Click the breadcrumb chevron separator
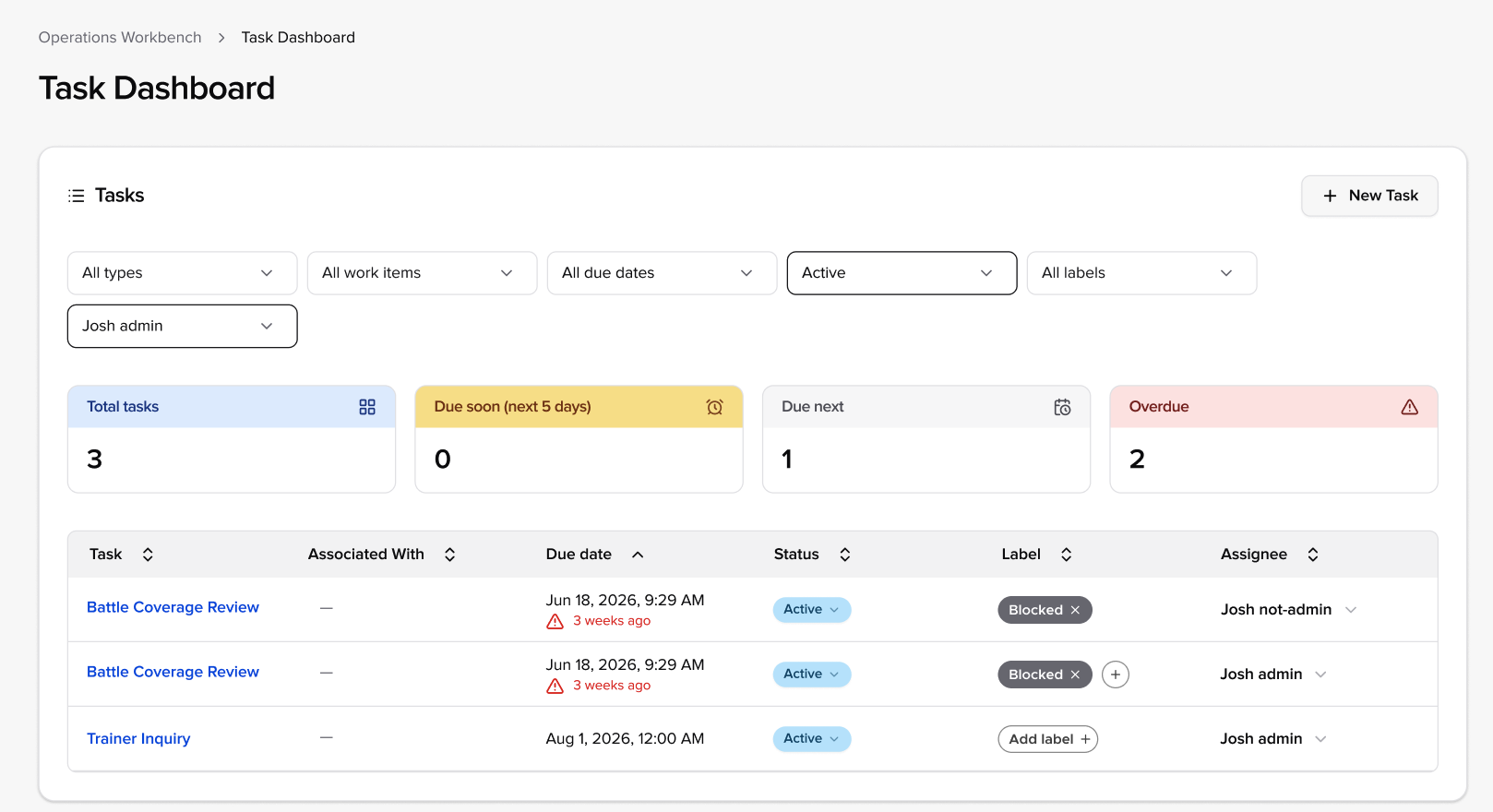This screenshot has width=1493, height=812. pyautogui.click(x=221, y=38)
